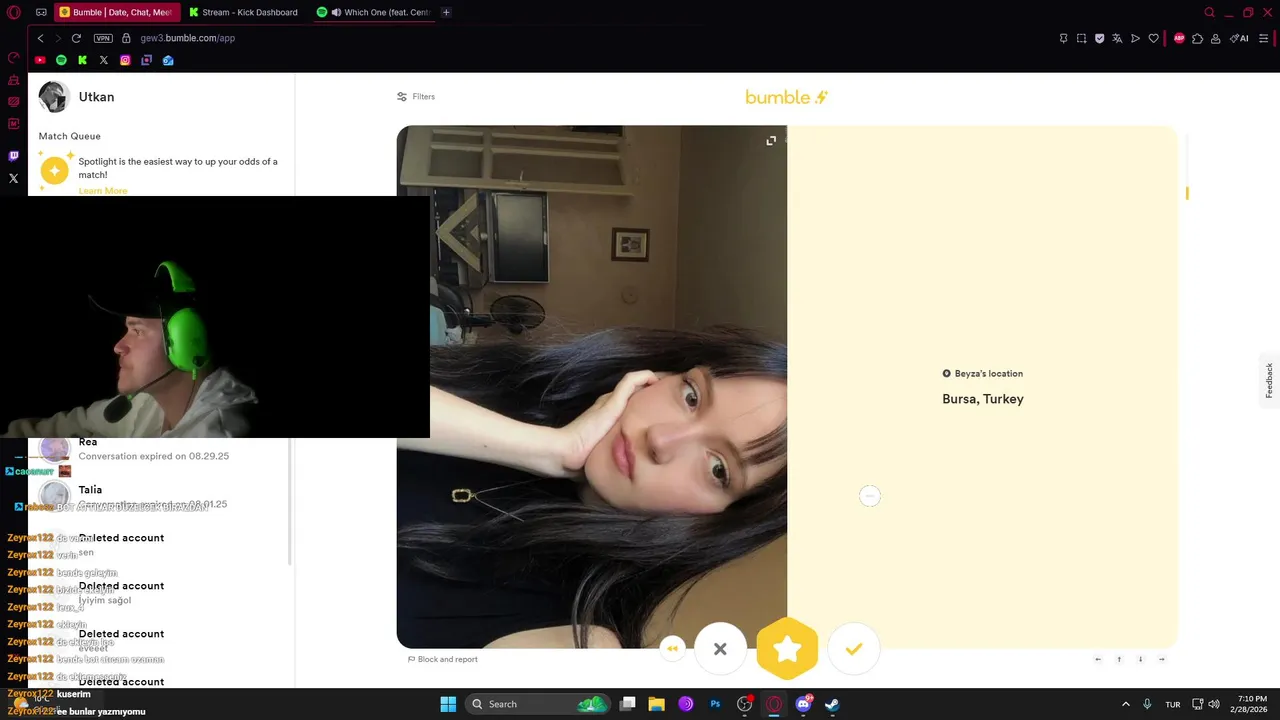This screenshot has height=720, width=1280.
Task: Click the Spotlight Learn More link
Action: point(103,190)
